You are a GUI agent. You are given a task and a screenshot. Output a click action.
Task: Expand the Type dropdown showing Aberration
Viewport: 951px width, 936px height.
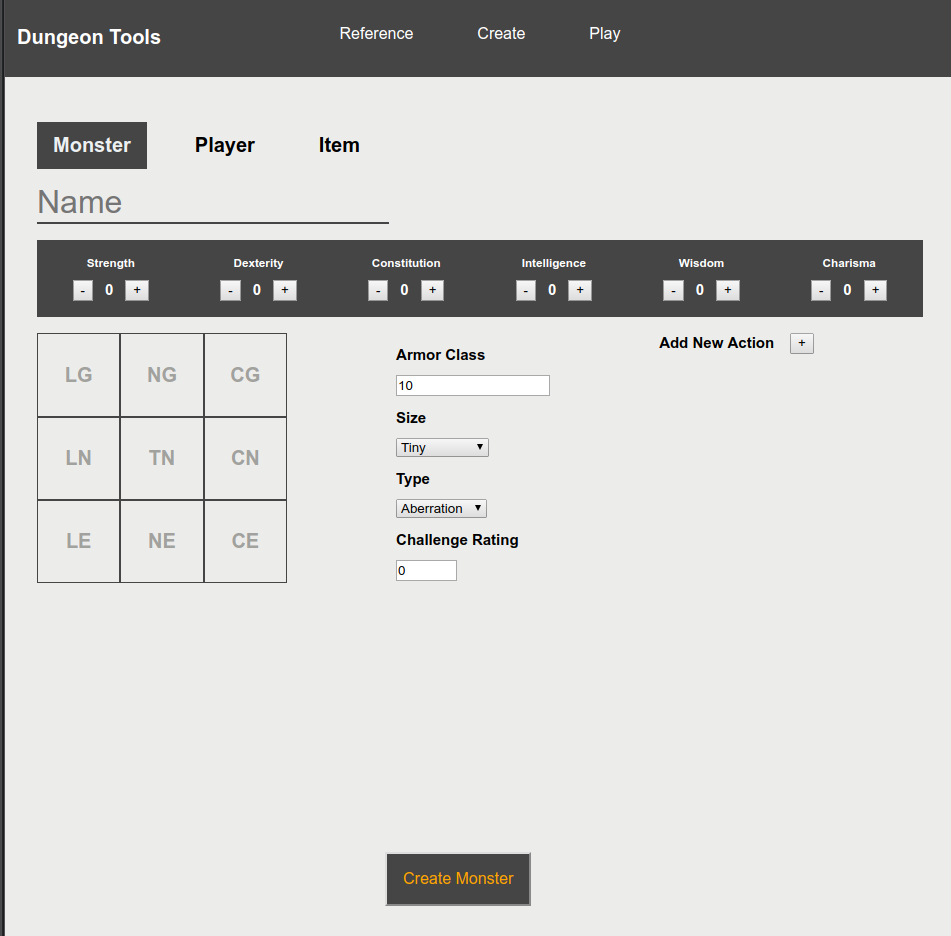442,508
